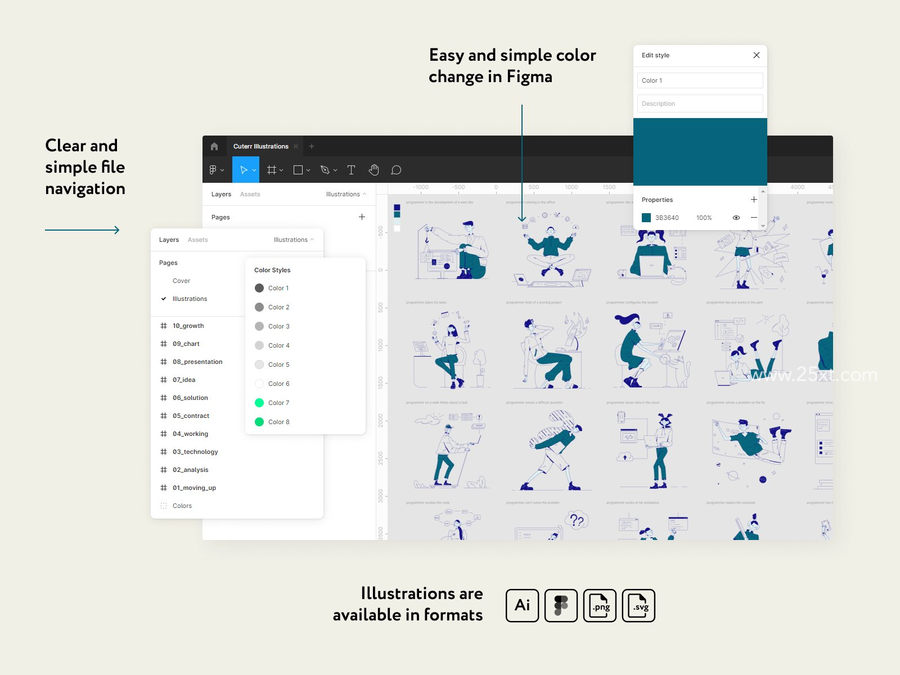Expand Illustrations dropdown in front Layers panel
Image resolution: width=900 pixels, height=675 pixels.
294,239
